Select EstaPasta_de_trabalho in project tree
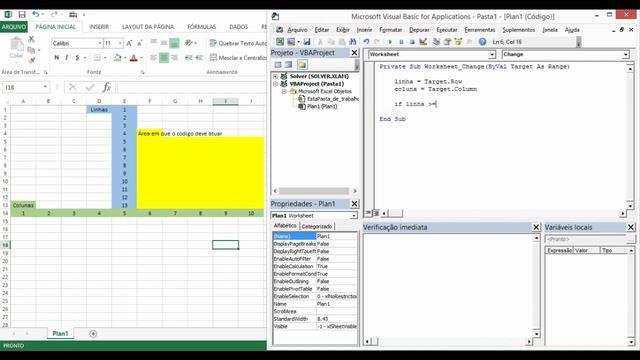The image size is (640, 360). (329, 99)
